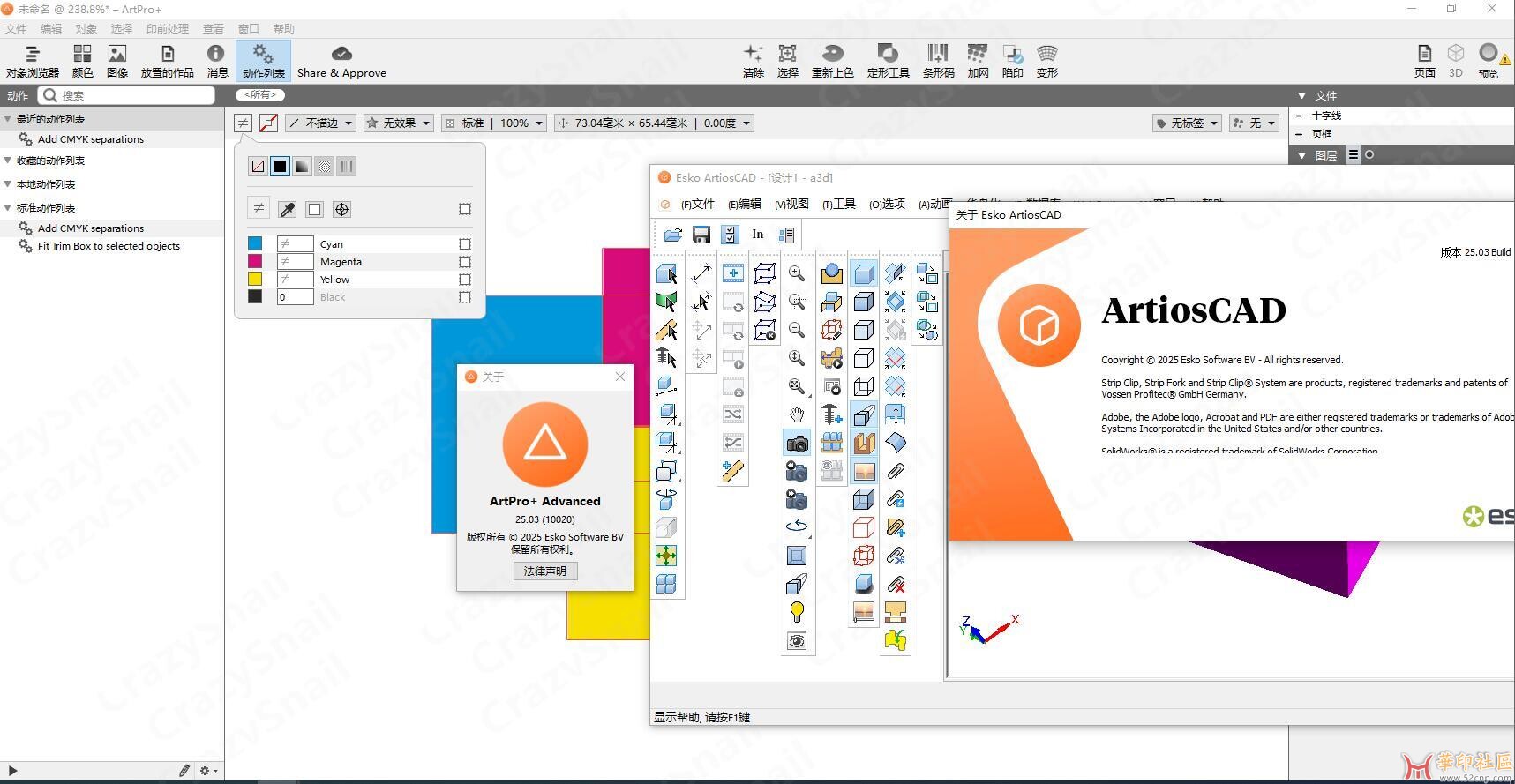Click the Magenta color swatch

click(x=255, y=261)
